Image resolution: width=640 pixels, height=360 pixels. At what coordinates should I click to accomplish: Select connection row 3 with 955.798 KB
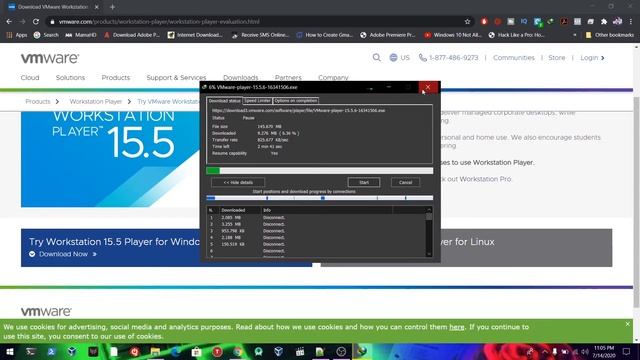click(x=317, y=231)
